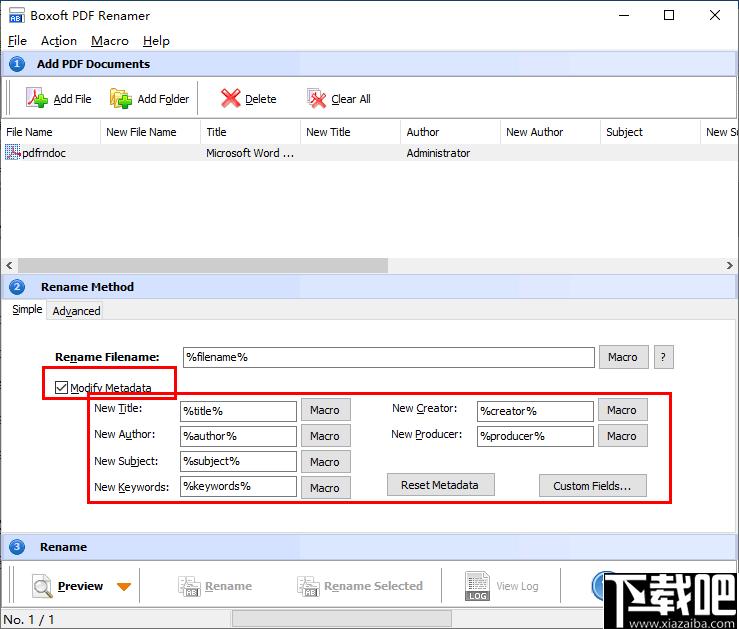The height and width of the screenshot is (629, 739).
Task: Click the Rename Selected icon
Action: click(308, 586)
